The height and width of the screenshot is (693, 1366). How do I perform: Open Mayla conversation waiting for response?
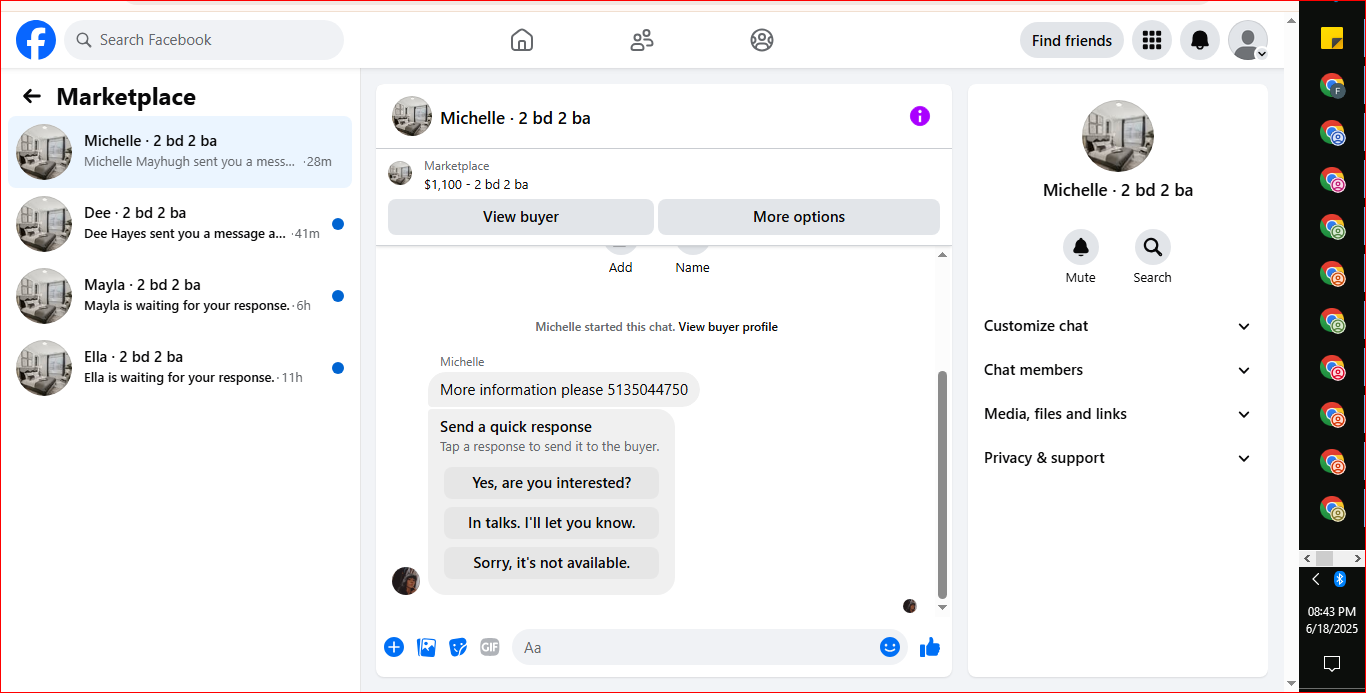(x=180, y=296)
